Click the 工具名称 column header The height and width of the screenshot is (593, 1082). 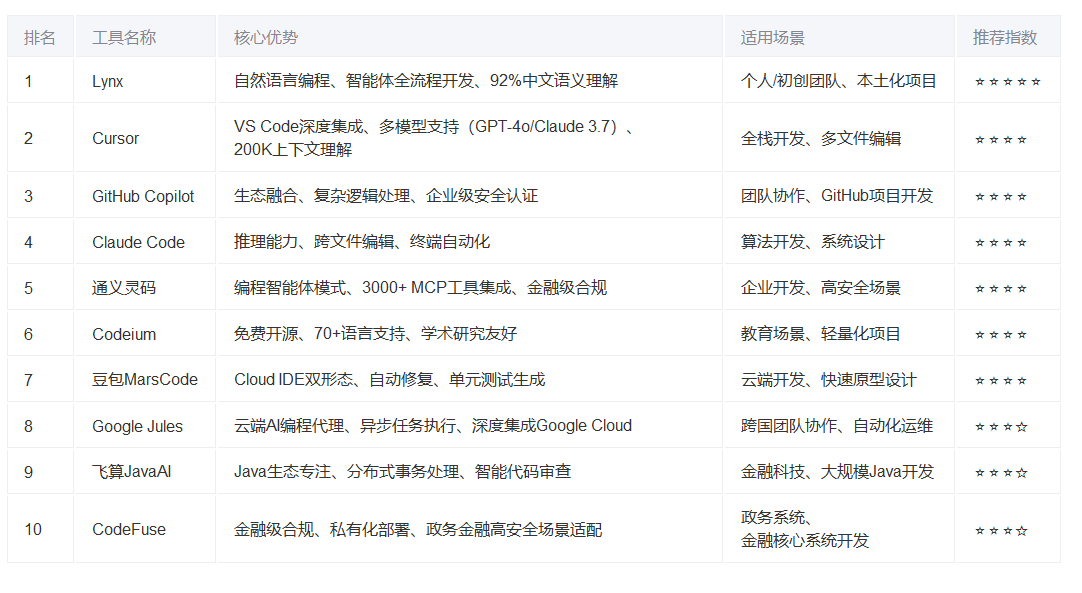tap(145, 37)
